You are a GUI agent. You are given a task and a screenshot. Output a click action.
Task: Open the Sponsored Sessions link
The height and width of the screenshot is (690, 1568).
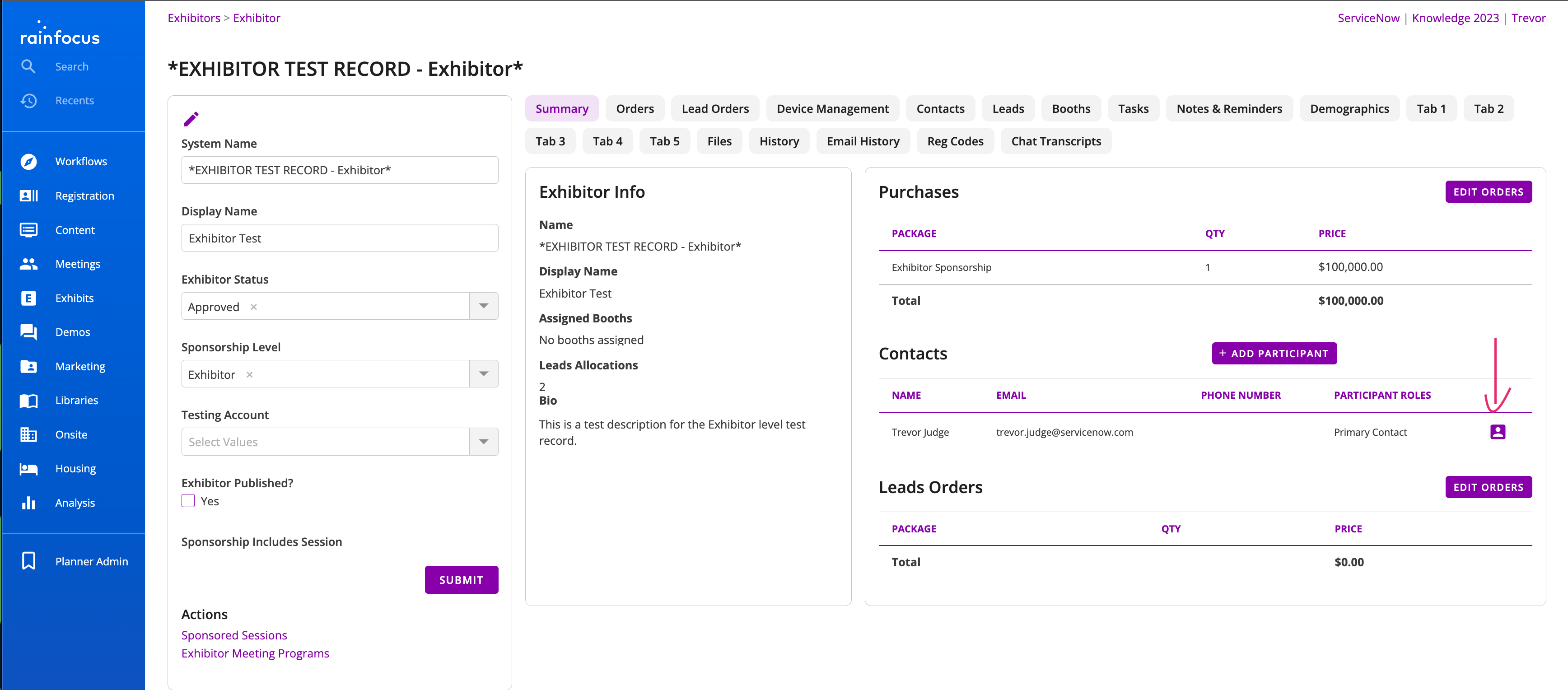pos(234,634)
